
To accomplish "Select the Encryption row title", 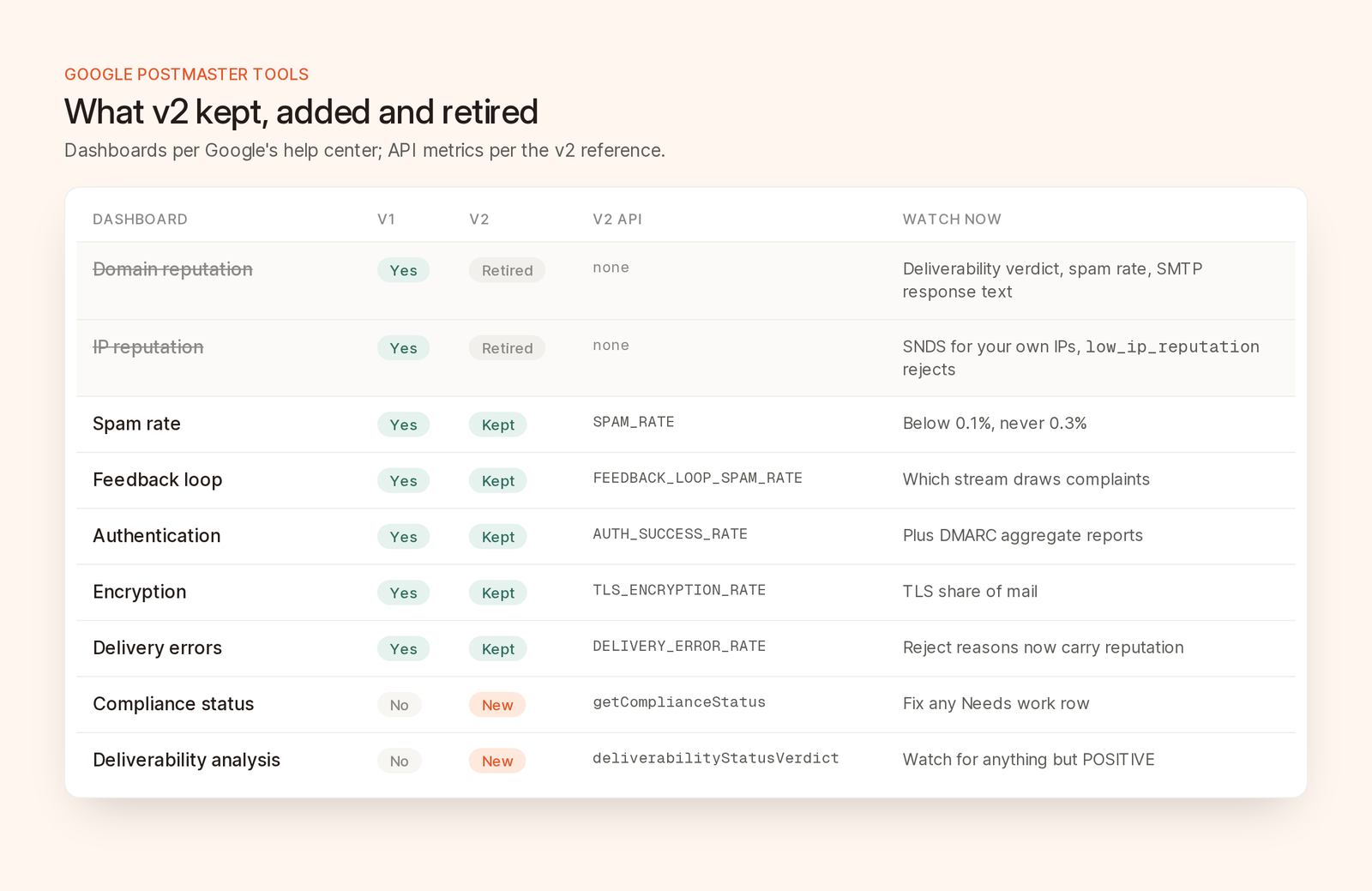I will point(139,592).
